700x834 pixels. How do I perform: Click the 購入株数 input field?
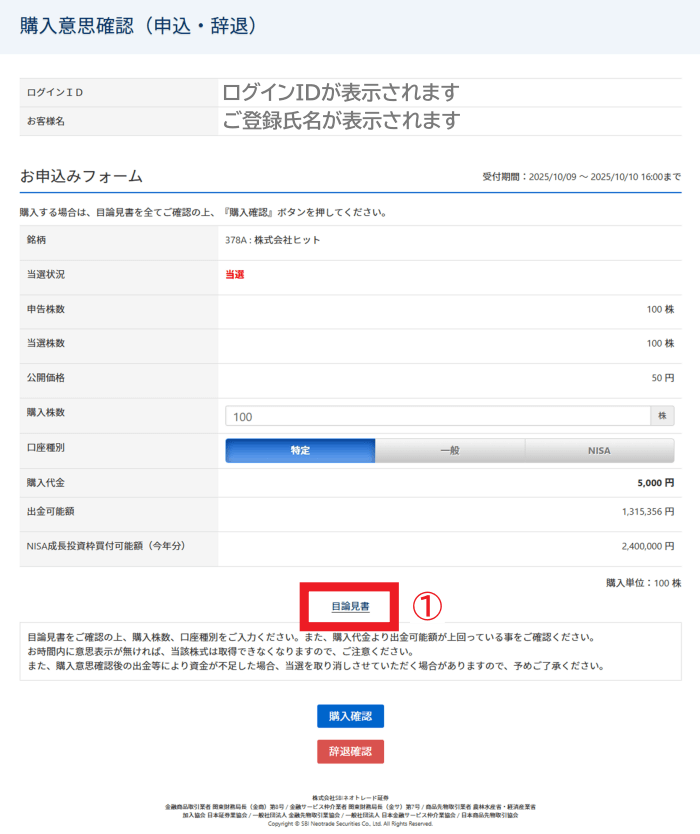click(x=438, y=416)
